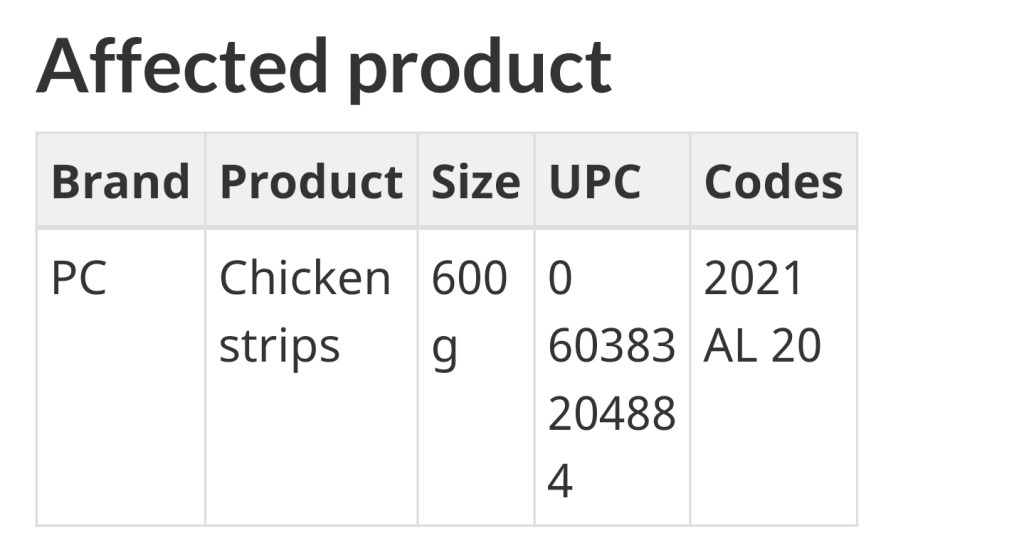Image resolution: width=1024 pixels, height=535 pixels.
Task: Select the UPC column header
Action: 594,182
